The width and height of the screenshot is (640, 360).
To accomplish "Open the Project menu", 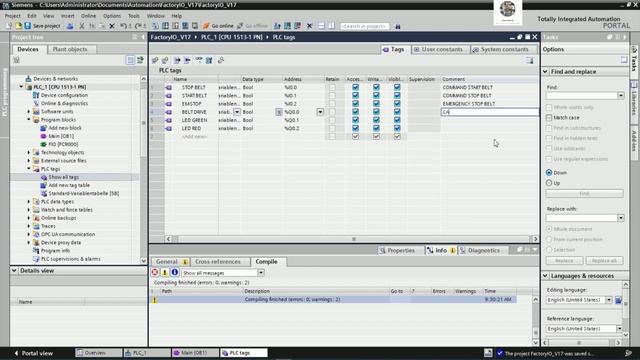I will coord(12,16).
